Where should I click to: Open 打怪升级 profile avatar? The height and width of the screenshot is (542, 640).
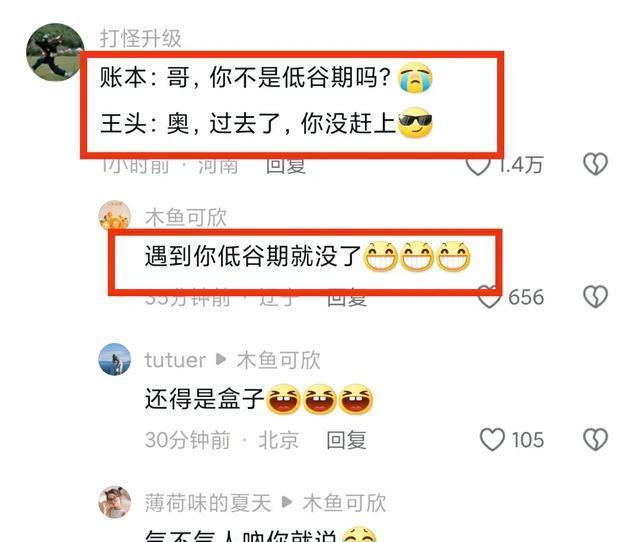[x=55, y=52]
